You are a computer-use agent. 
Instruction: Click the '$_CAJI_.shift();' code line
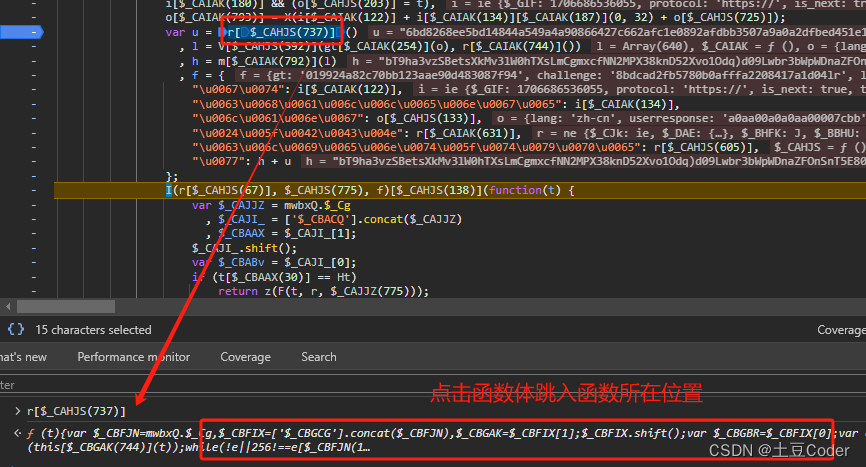click(244, 248)
